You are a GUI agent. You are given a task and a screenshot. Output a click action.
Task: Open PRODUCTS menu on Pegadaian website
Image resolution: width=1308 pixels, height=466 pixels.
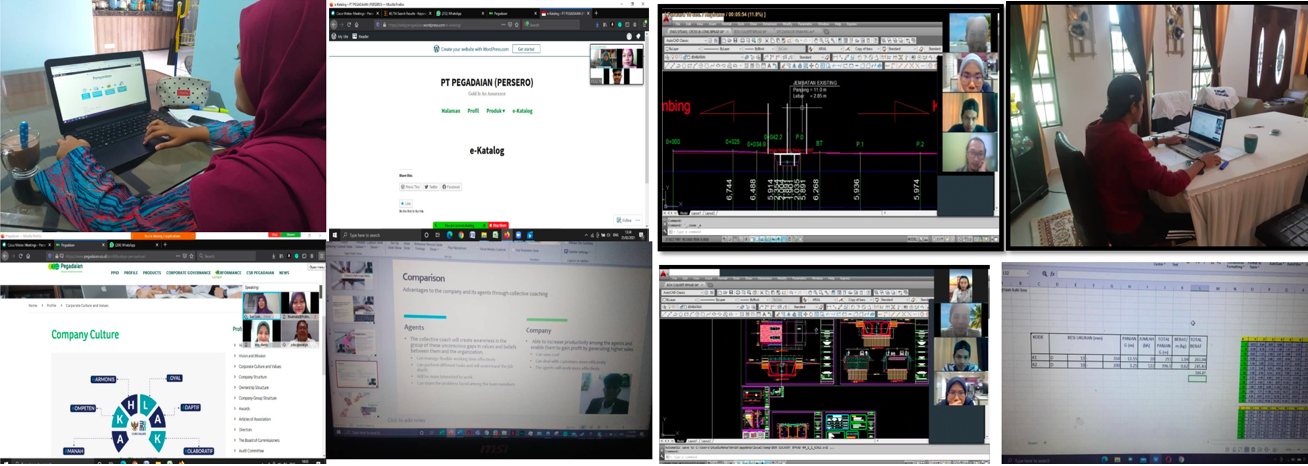152,273
